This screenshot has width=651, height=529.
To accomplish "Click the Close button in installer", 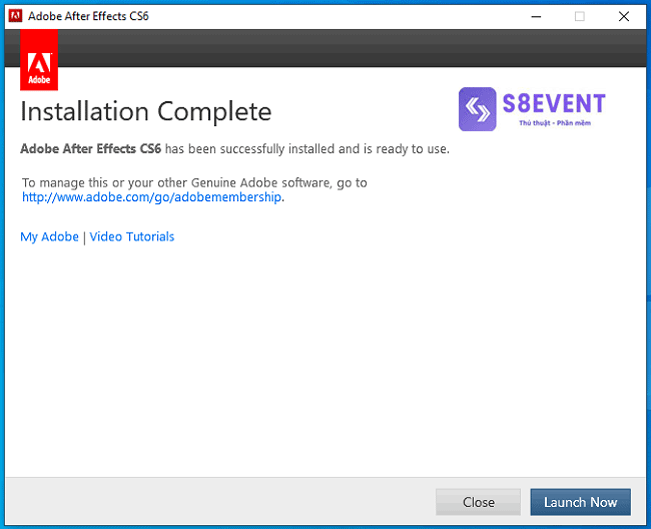I will pos(478,502).
